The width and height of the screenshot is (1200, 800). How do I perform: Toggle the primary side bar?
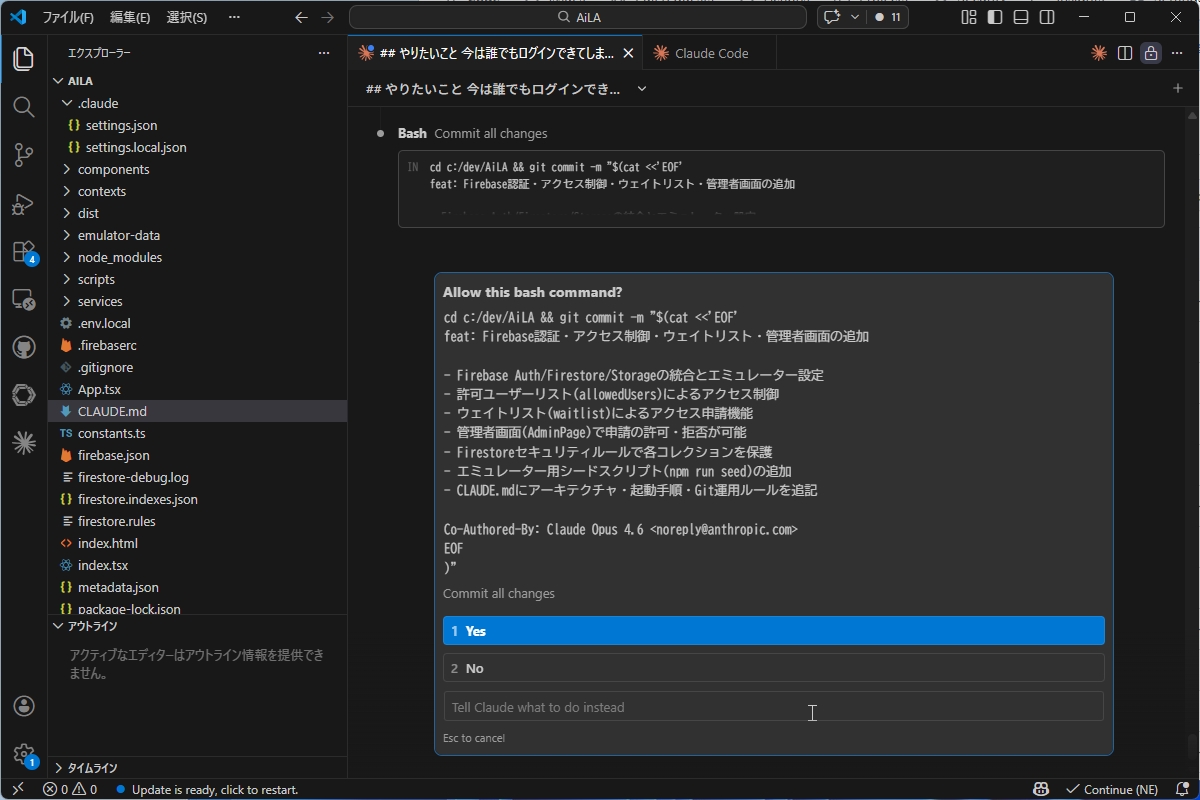994,17
